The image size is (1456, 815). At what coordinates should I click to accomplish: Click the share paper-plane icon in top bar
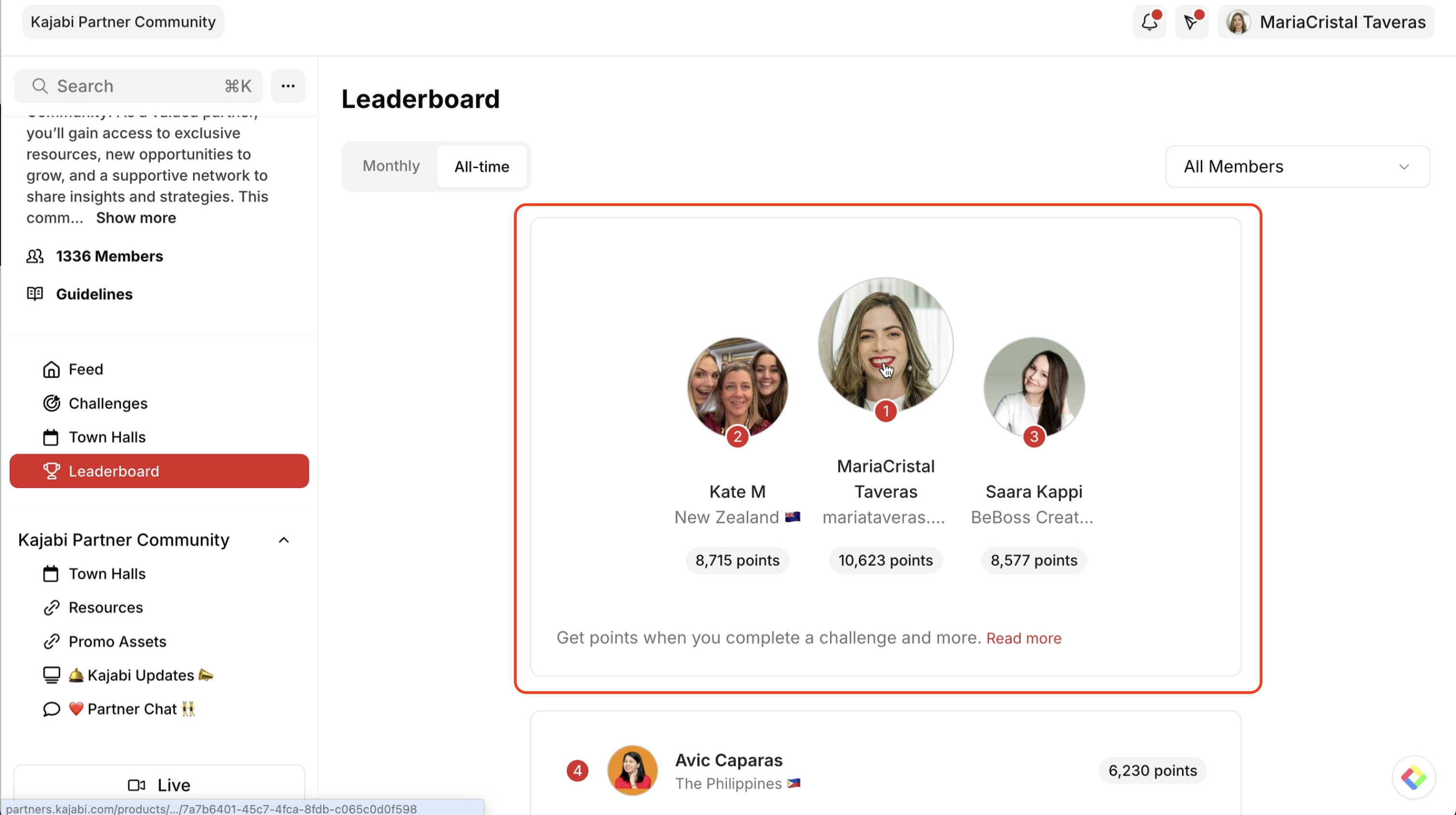tap(1192, 22)
